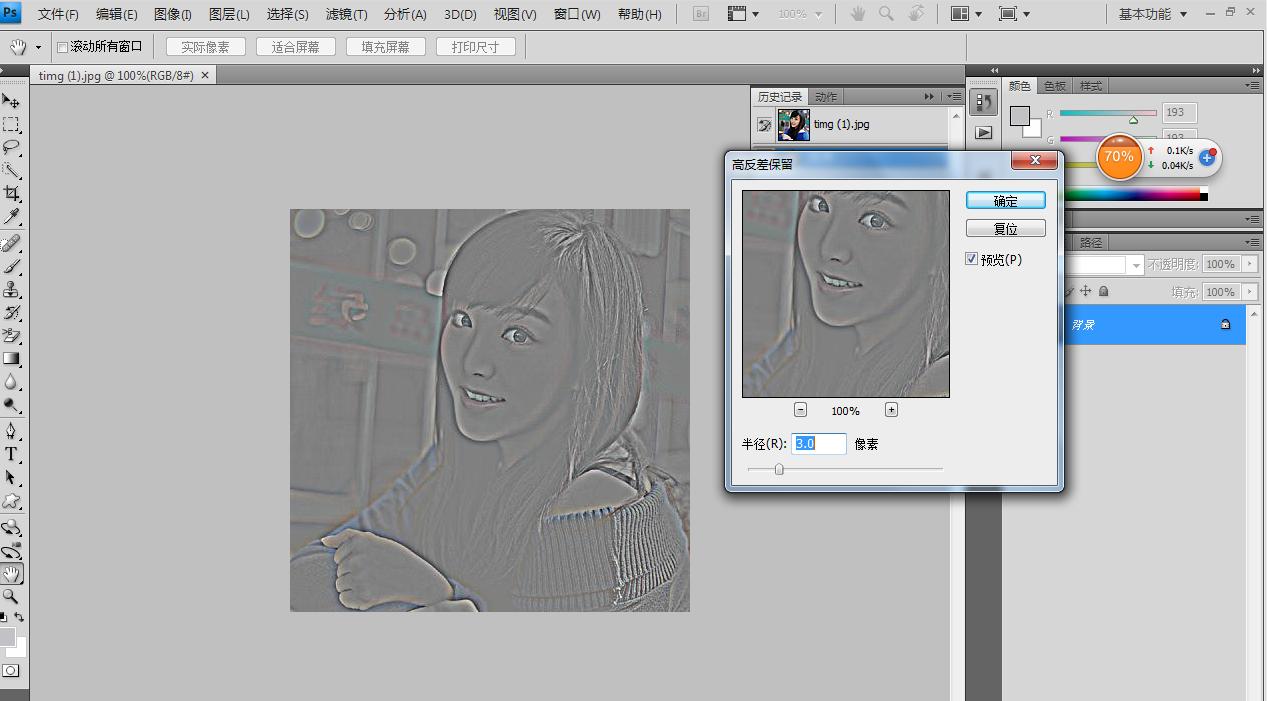This screenshot has height=701, width=1267.
Task: Click the zoom out minus button in the preview
Action: (800, 410)
